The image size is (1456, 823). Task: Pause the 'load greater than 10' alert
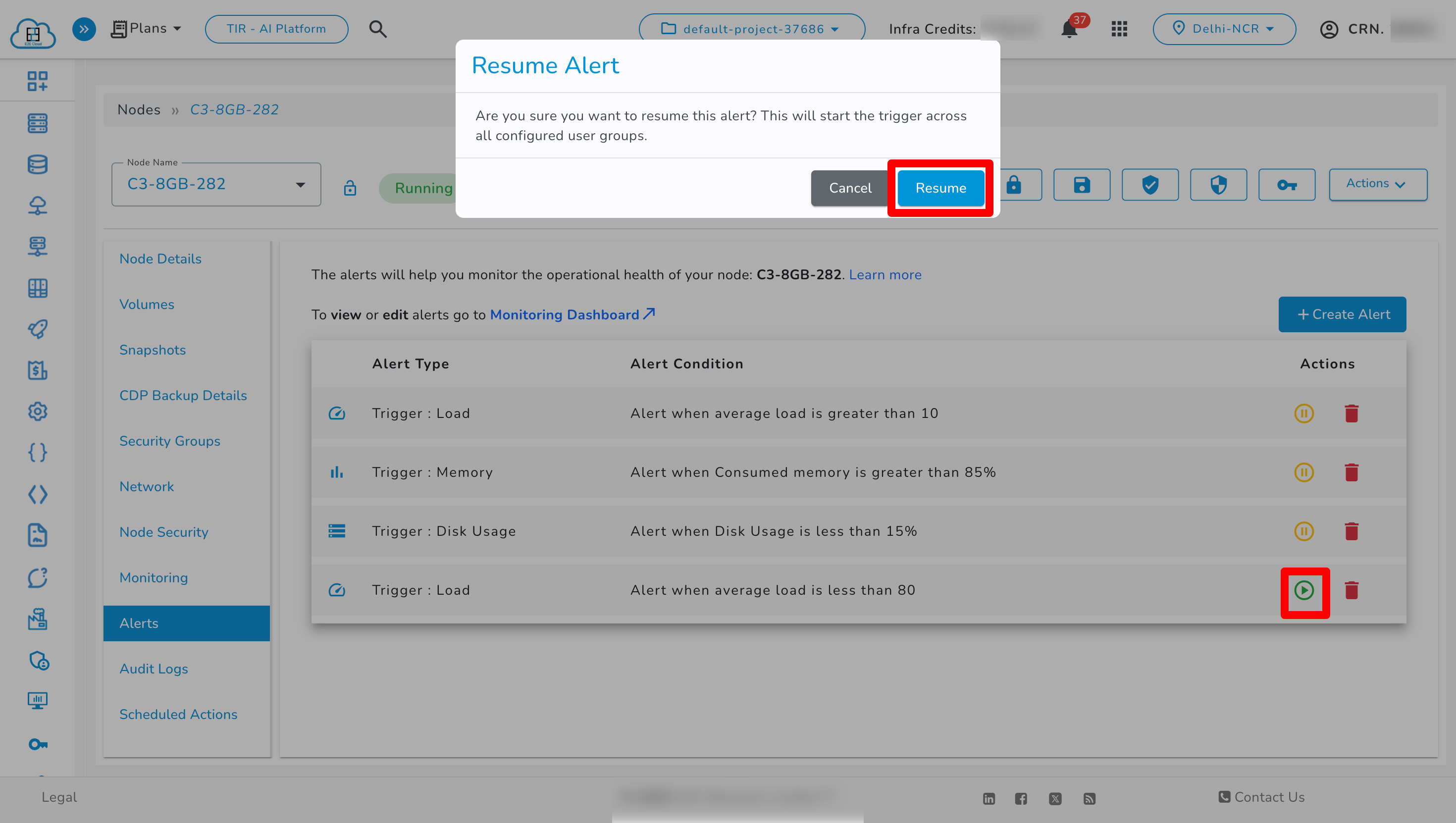(x=1304, y=414)
